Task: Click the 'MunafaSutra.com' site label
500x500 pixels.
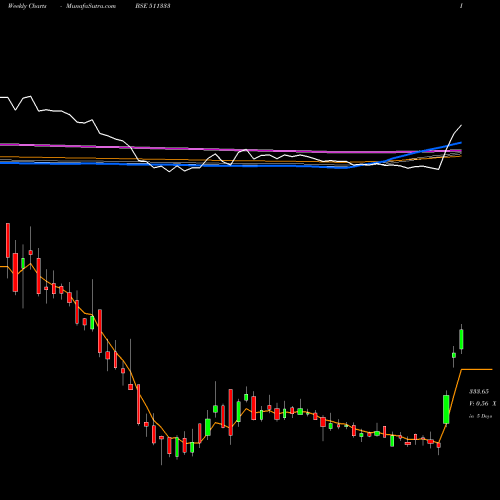Action: (91, 6)
